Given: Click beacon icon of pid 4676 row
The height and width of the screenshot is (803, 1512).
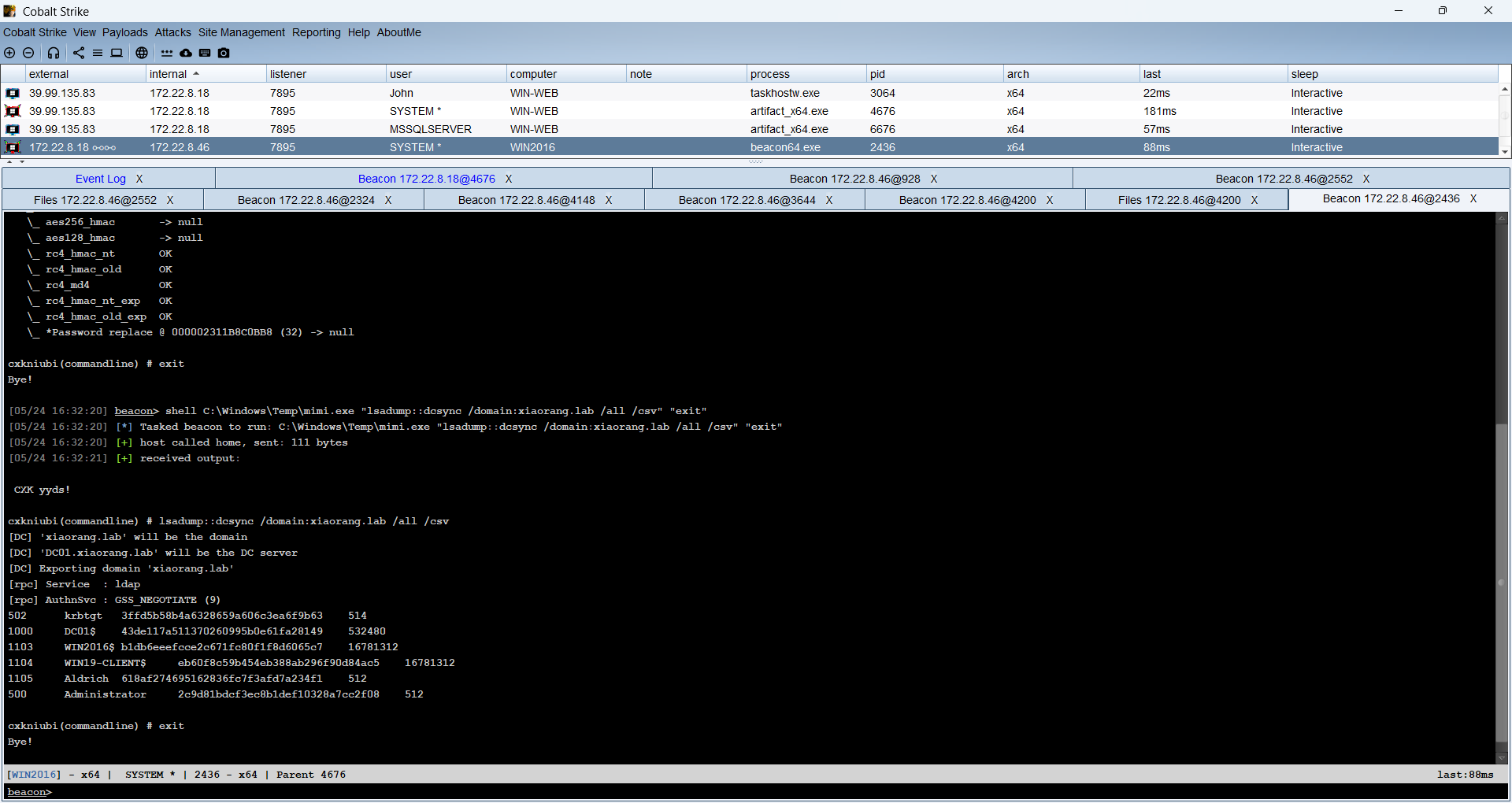Looking at the screenshot, I should (x=13, y=111).
